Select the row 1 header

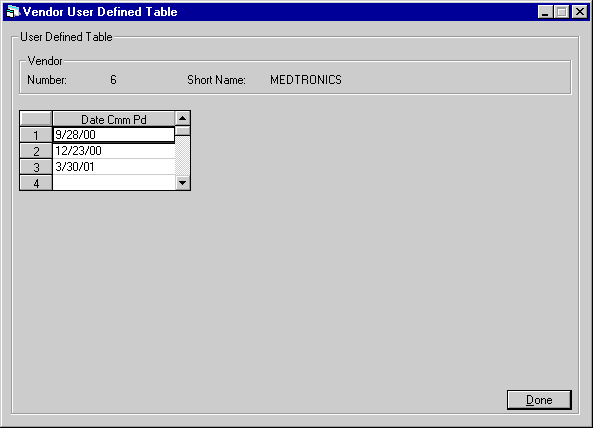[x=36, y=135]
